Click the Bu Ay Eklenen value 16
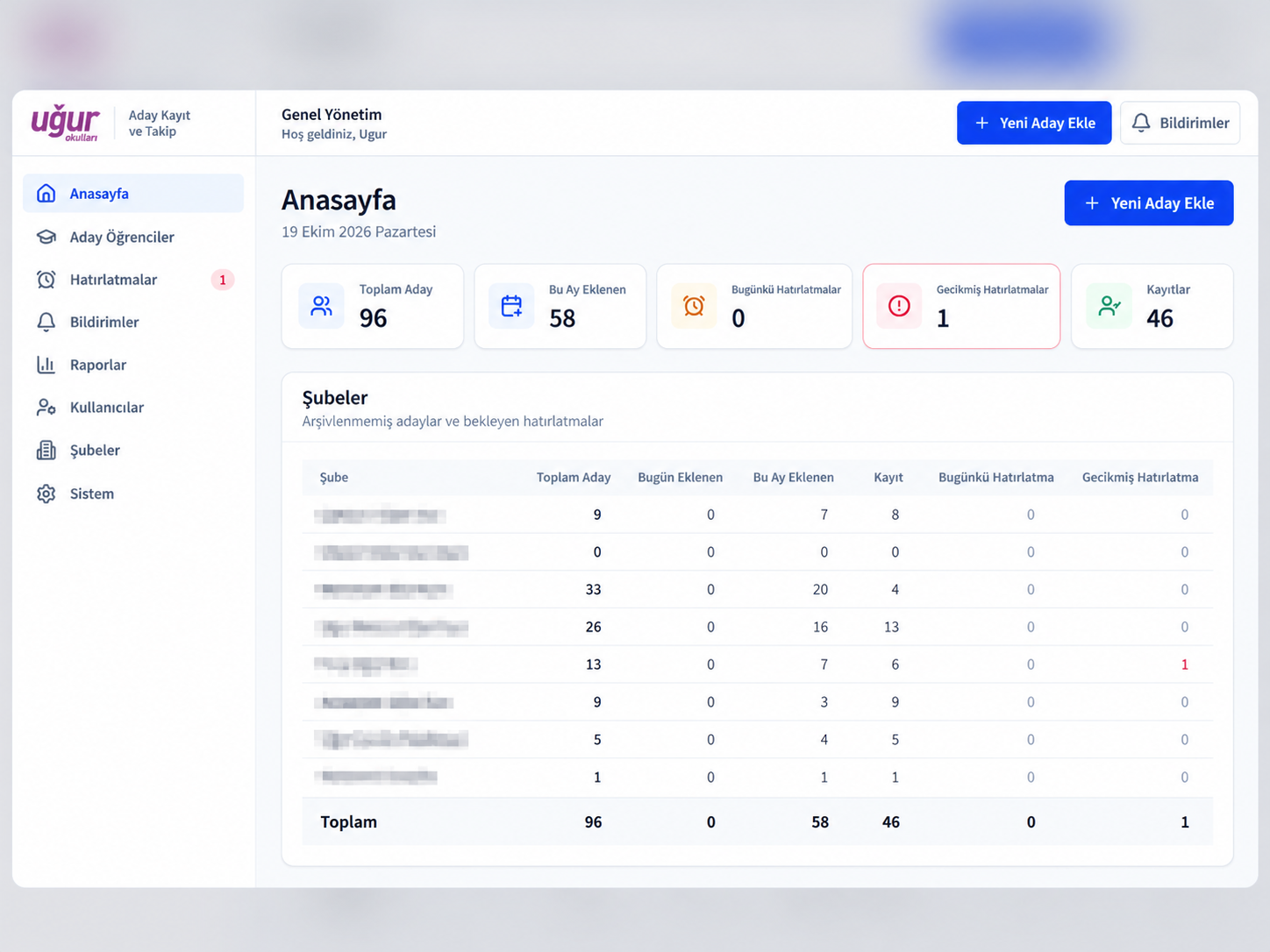Viewport: 1270px width, 952px height. tap(820, 628)
